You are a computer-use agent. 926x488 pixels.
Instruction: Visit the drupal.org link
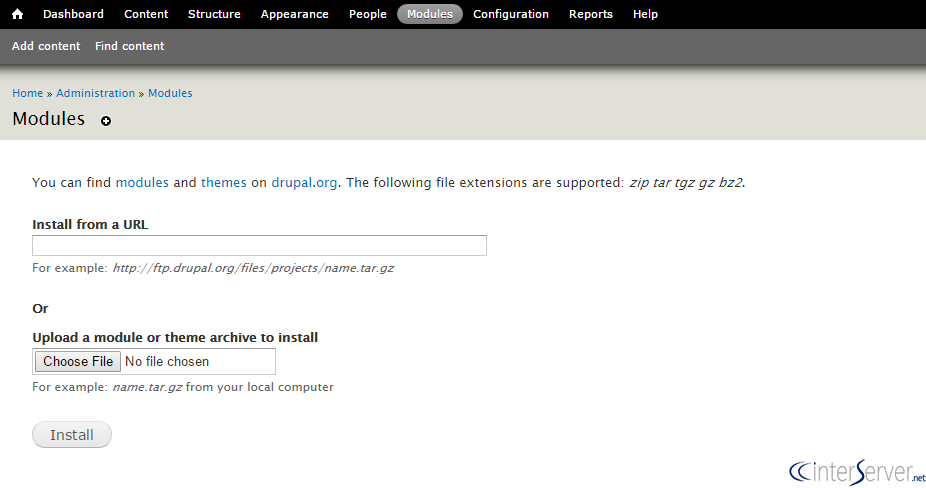(304, 183)
